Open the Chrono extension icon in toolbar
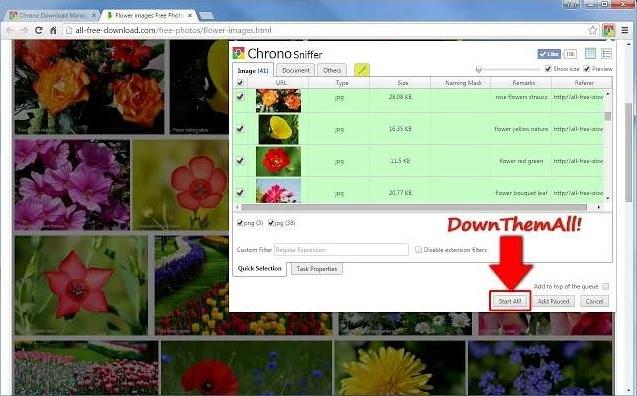The height and width of the screenshot is (396, 637). coord(608,30)
